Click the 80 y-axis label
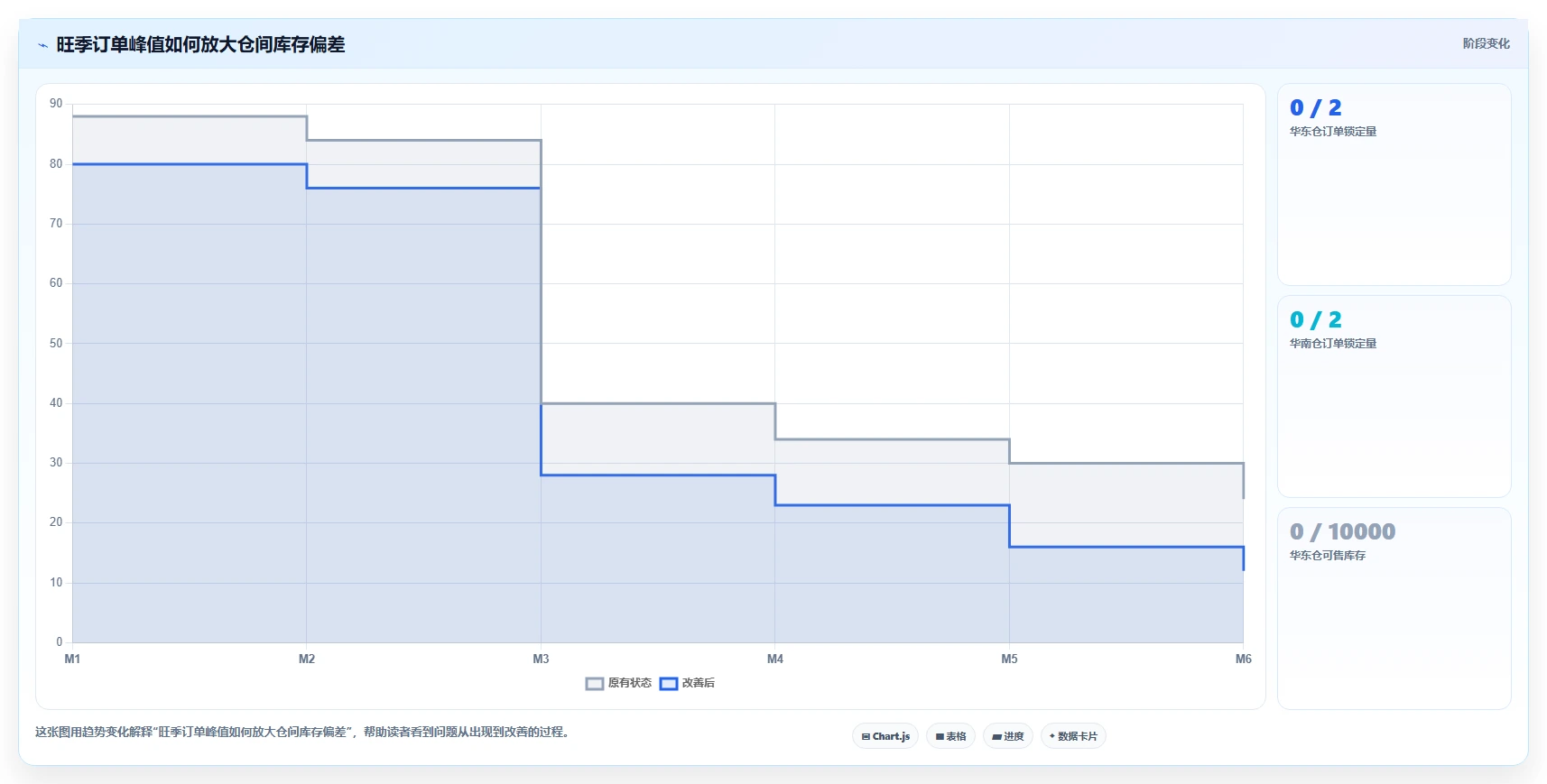1547x784 pixels. tap(56, 164)
